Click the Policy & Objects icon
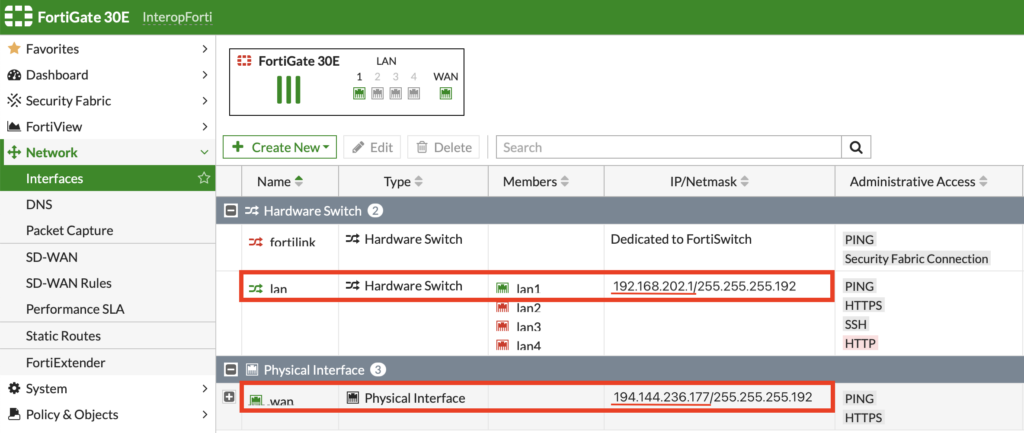 click(x=14, y=415)
